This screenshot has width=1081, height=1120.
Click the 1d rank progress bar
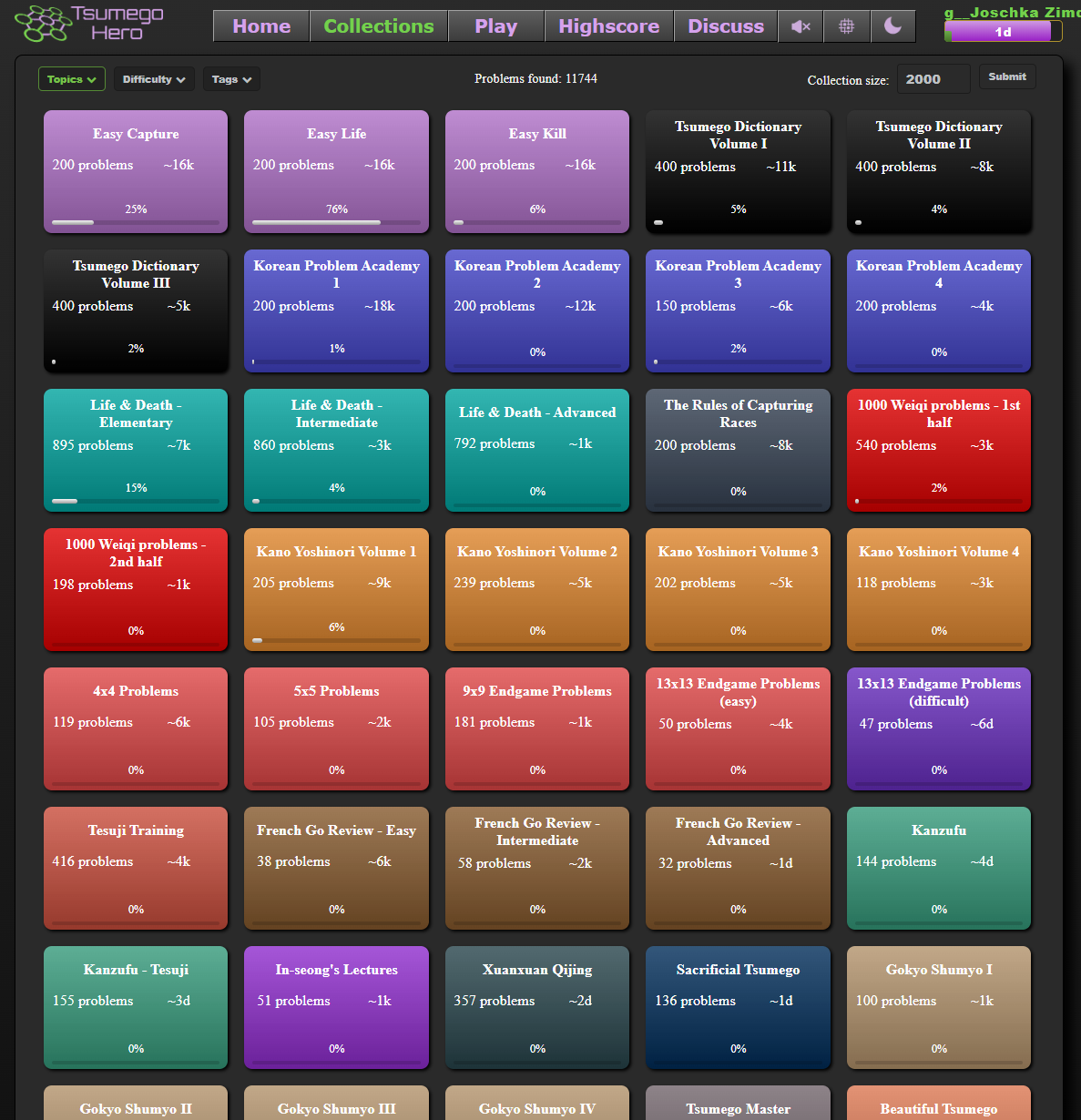pyautogui.click(x=1003, y=32)
